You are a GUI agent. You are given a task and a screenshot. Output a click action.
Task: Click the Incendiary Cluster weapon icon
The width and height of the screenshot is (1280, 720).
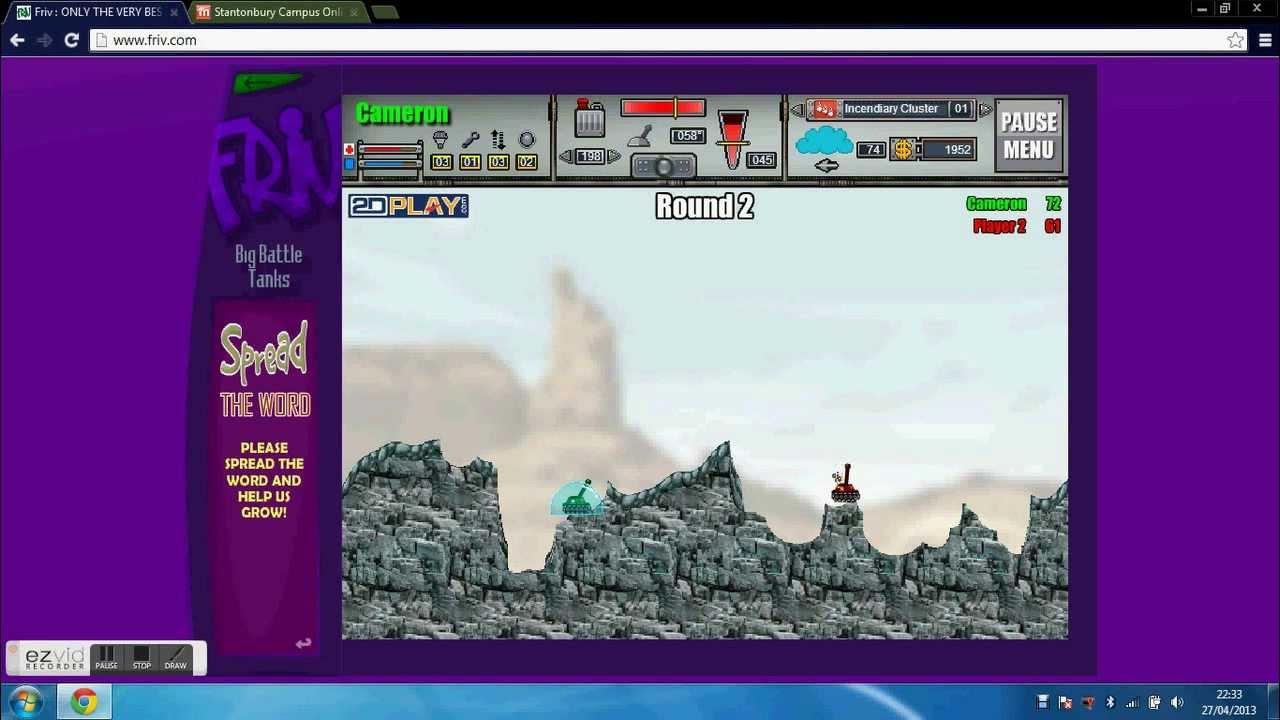point(824,109)
